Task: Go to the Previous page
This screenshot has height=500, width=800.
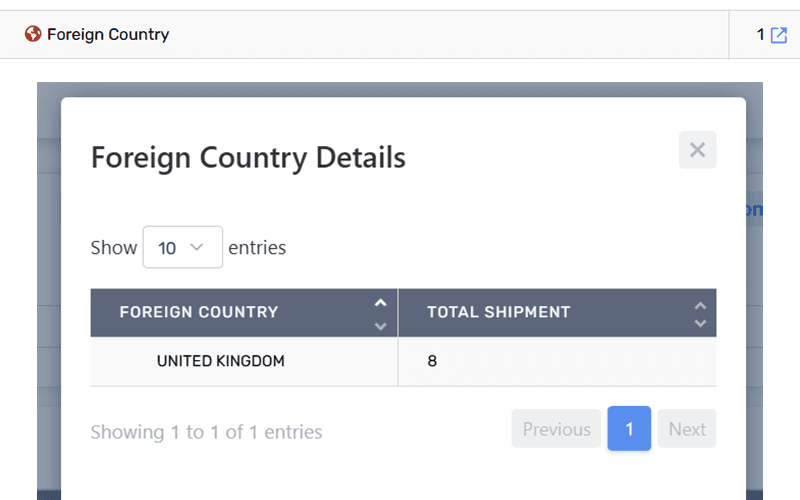Action: pos(556,429)
